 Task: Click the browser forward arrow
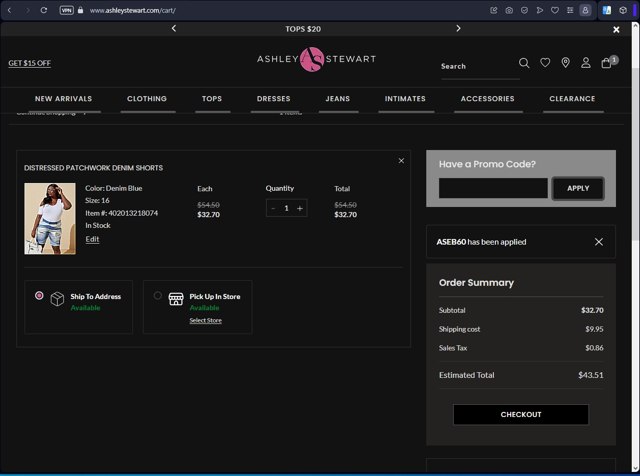[28, 10]
